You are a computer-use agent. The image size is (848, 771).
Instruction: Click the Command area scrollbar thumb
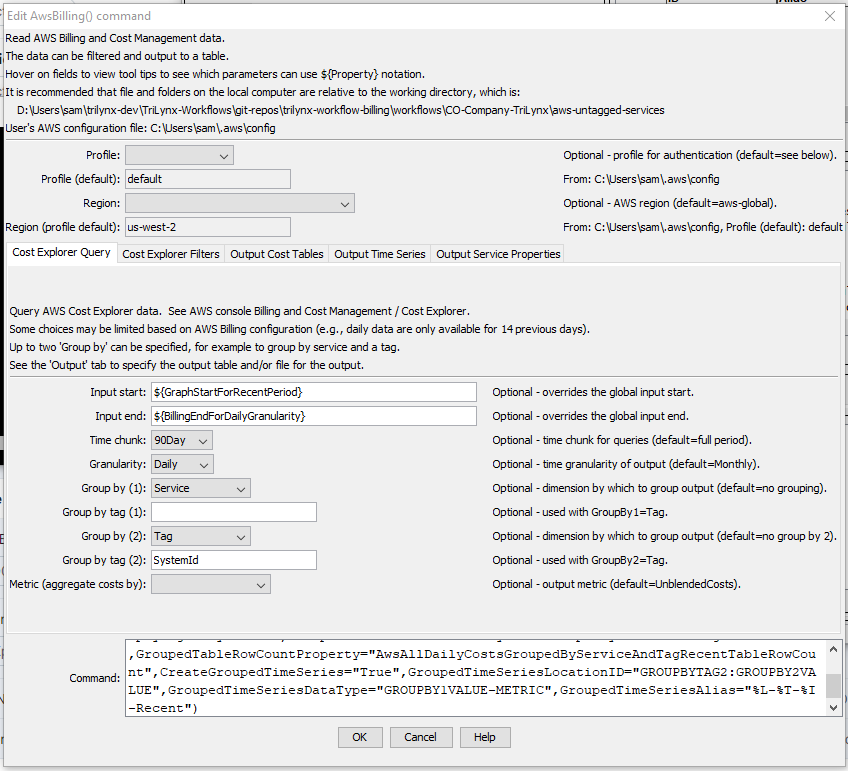[x=833, y=686]
